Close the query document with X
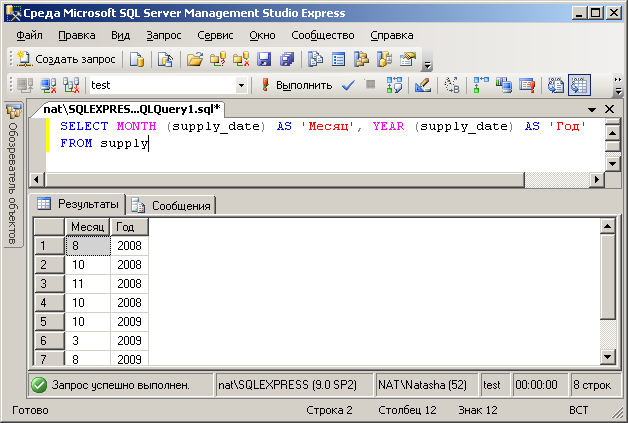 (610, 109)
